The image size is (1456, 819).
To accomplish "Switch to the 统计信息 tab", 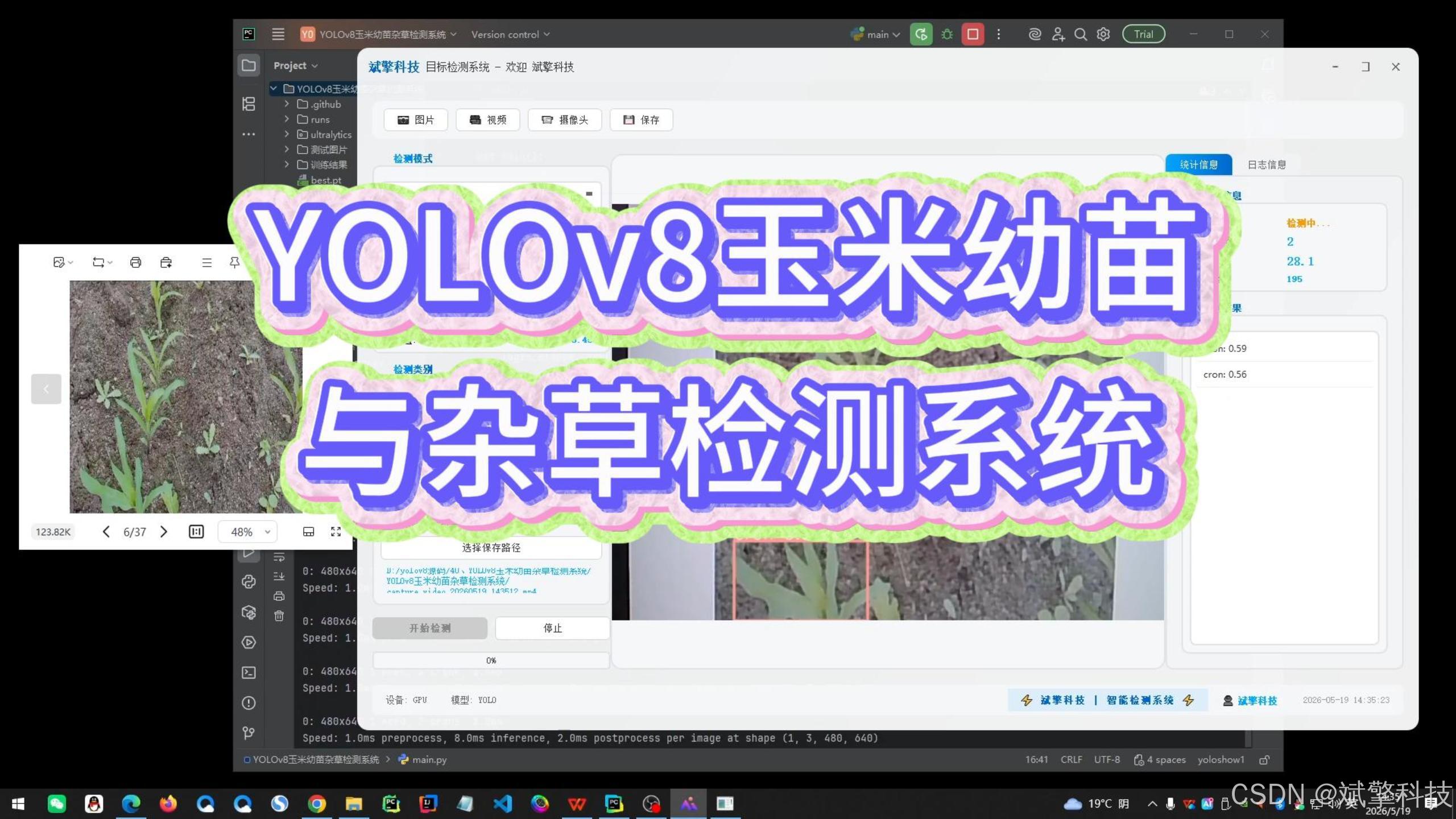I will click(1198, 164).
